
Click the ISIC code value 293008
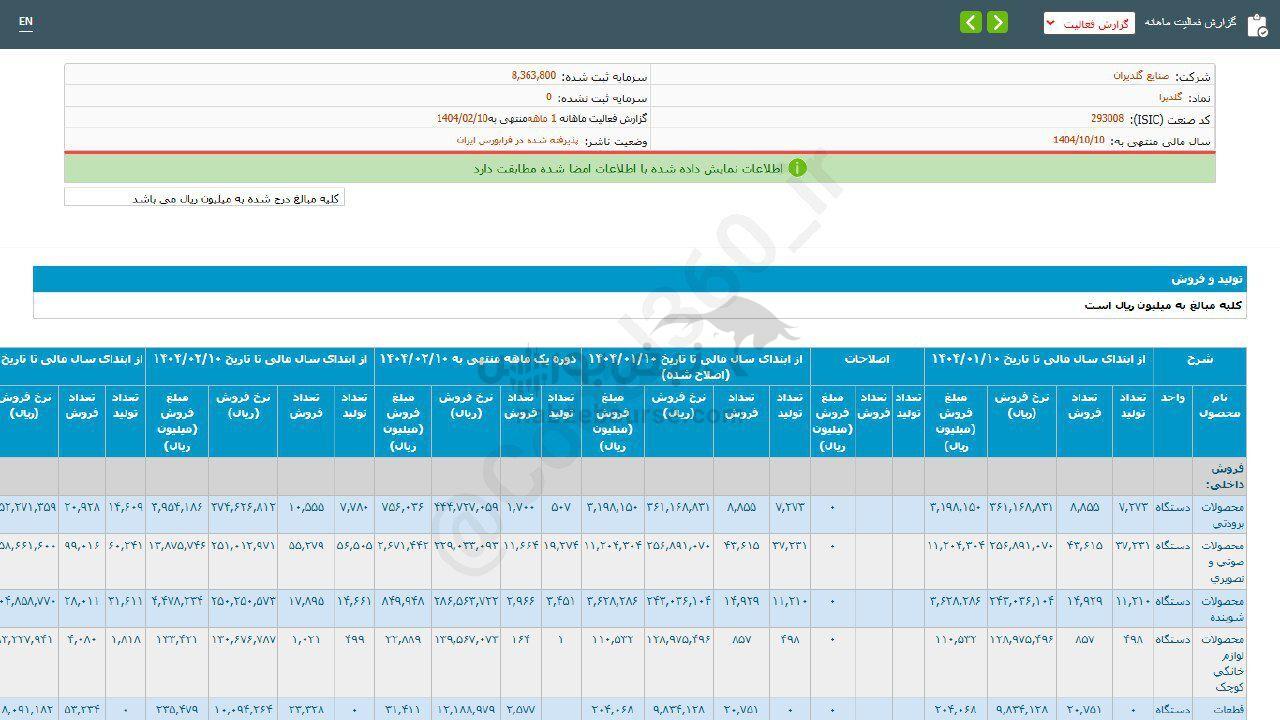coord(1107,118)
